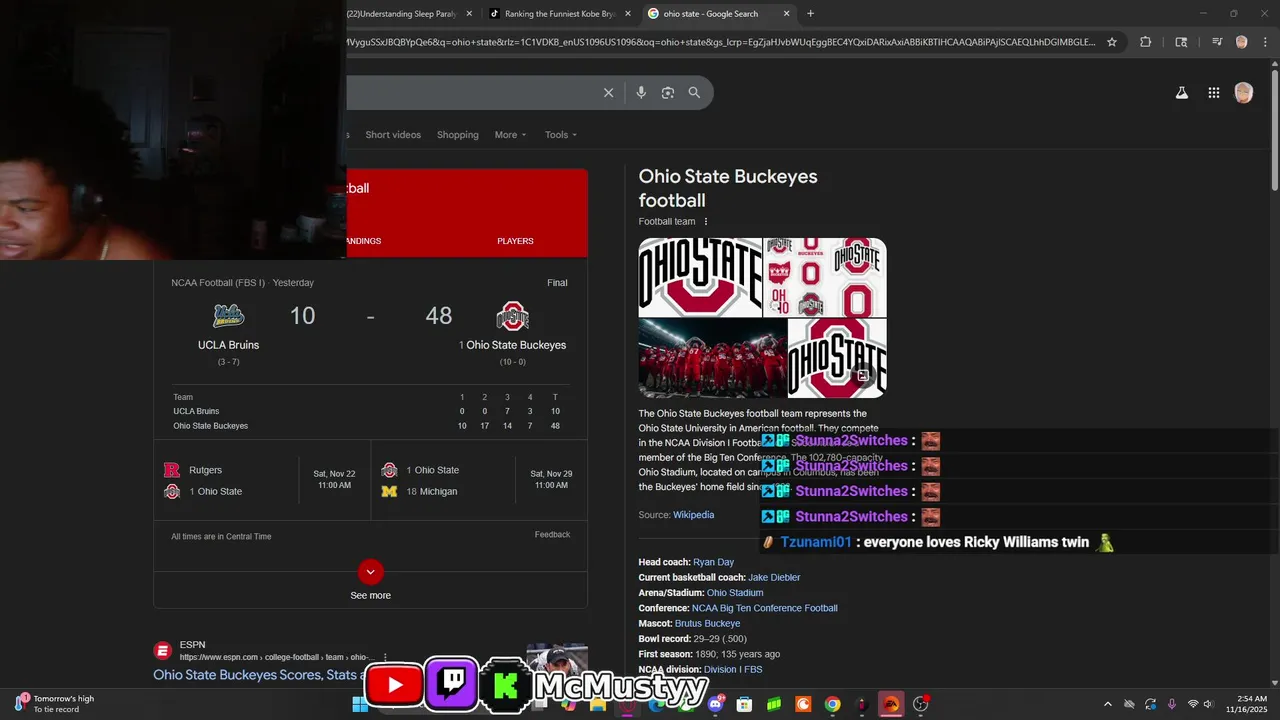Open the Google account avatar menu
Viewport: 1280px width, 720px height.
point(1244,93)
